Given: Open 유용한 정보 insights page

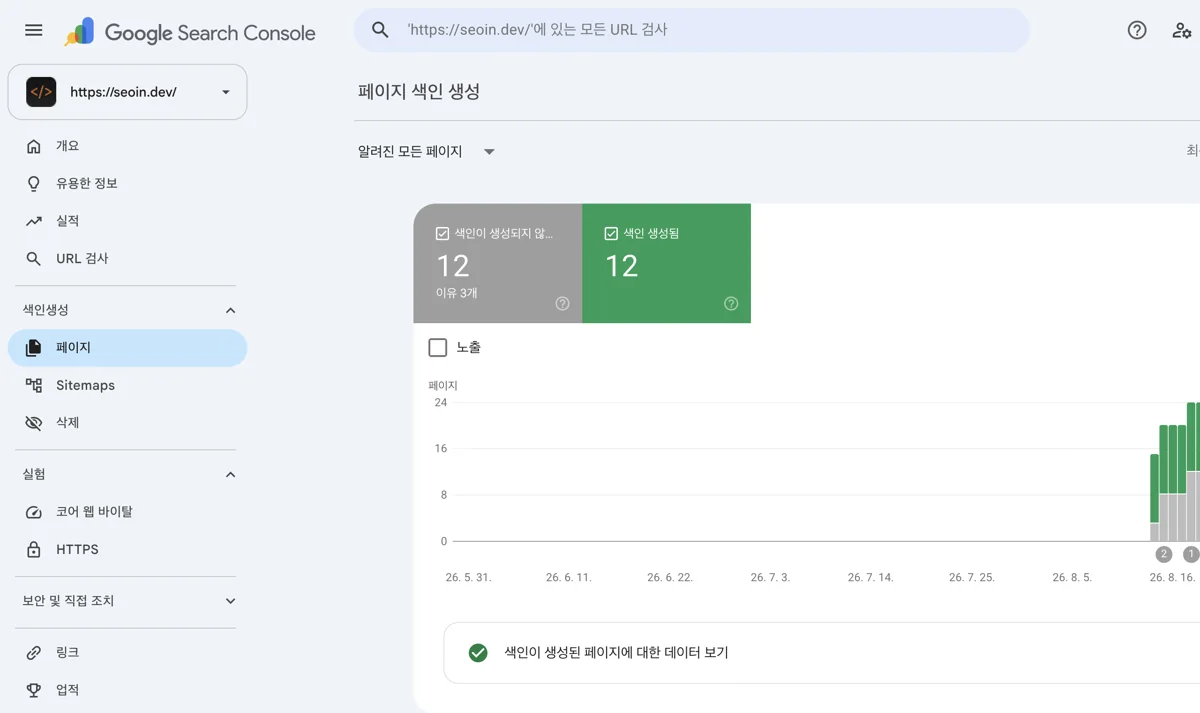Looking at the screenshot, I should [127, 184].
